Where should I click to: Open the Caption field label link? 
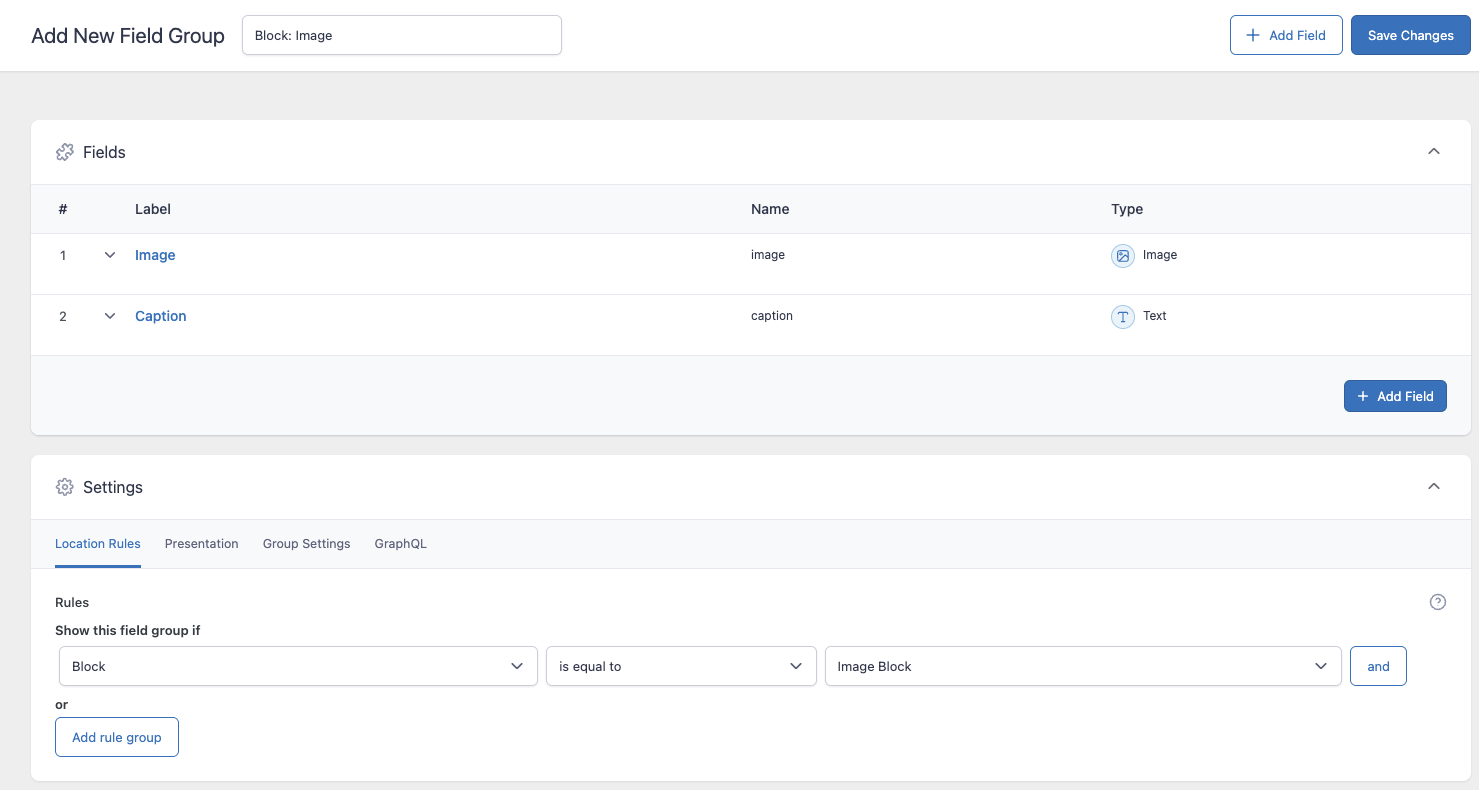(161, 316)
